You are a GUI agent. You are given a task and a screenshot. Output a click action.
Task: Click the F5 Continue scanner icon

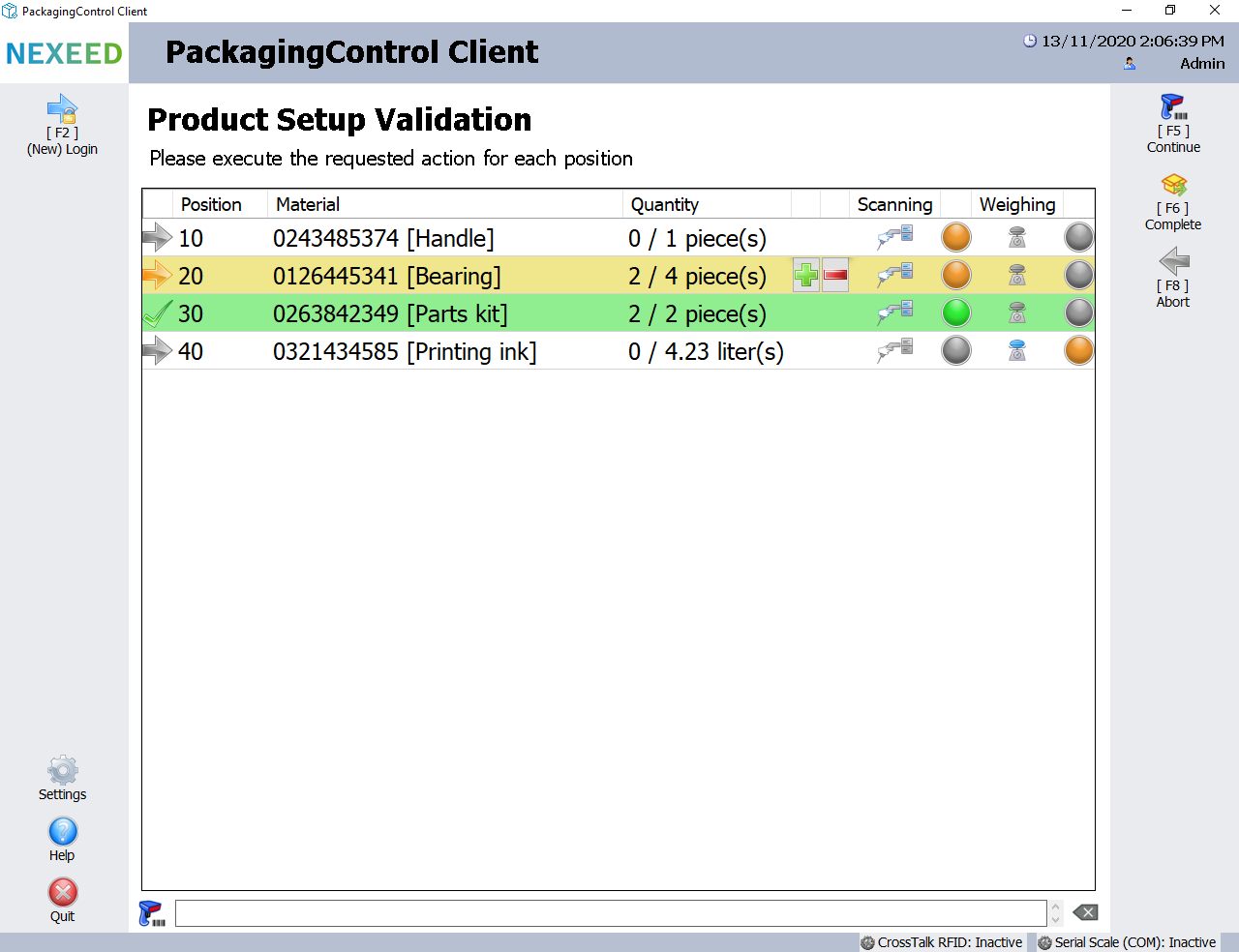[1173, 107]
